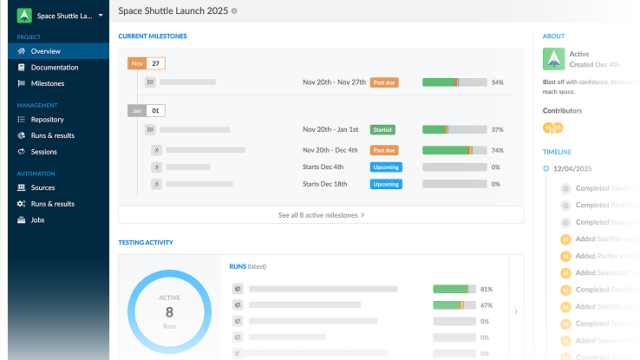The width and height of the screenshot is (640, 360).
Task: Click the Sessions refresh icon
Action: point(21,152)
